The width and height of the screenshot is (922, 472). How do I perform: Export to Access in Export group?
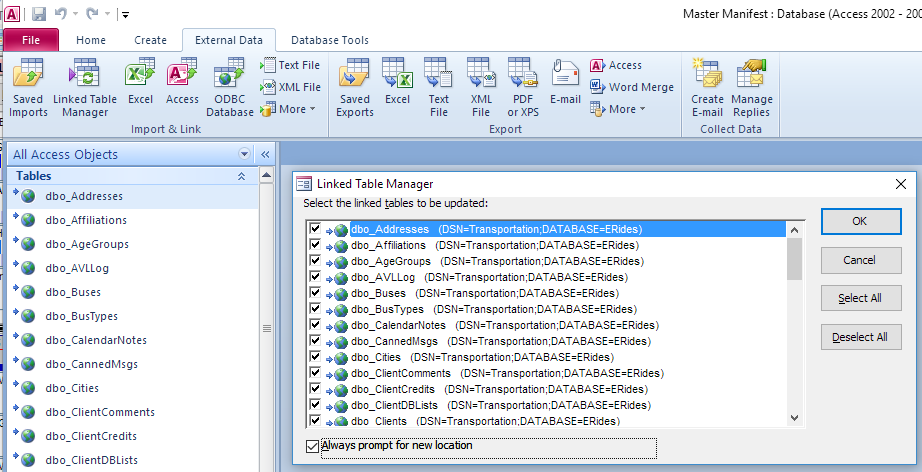point(616,65)
